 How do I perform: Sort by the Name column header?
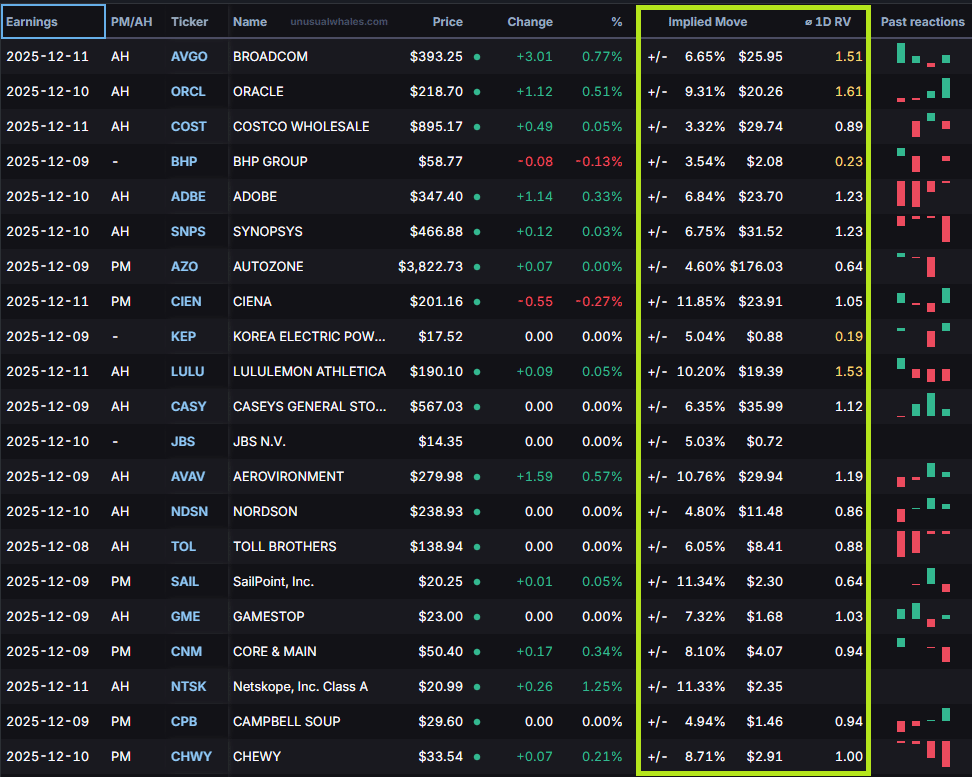(x=250, y=22)
